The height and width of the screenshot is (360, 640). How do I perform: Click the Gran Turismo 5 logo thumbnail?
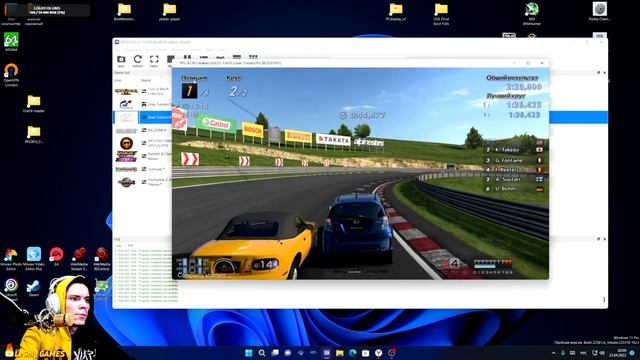tap(126, 104)
